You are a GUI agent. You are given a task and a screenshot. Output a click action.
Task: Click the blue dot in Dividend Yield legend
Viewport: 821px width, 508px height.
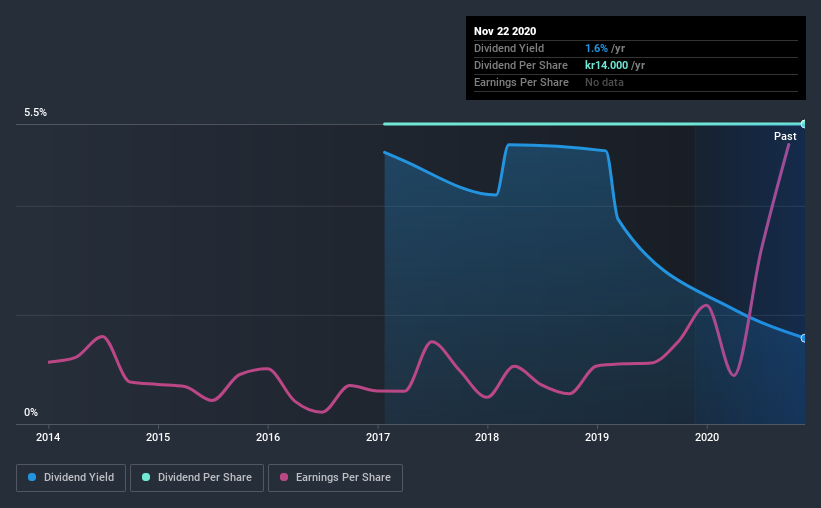[32, 478]
